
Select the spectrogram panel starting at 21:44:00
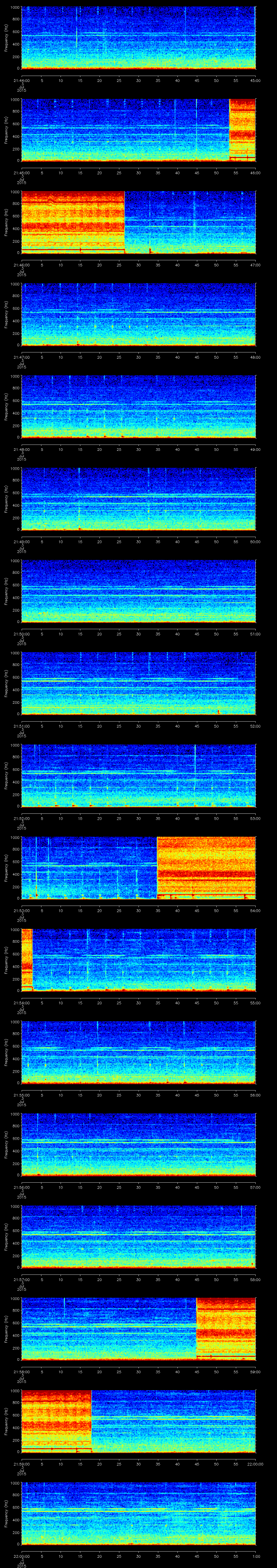[138, 38]
